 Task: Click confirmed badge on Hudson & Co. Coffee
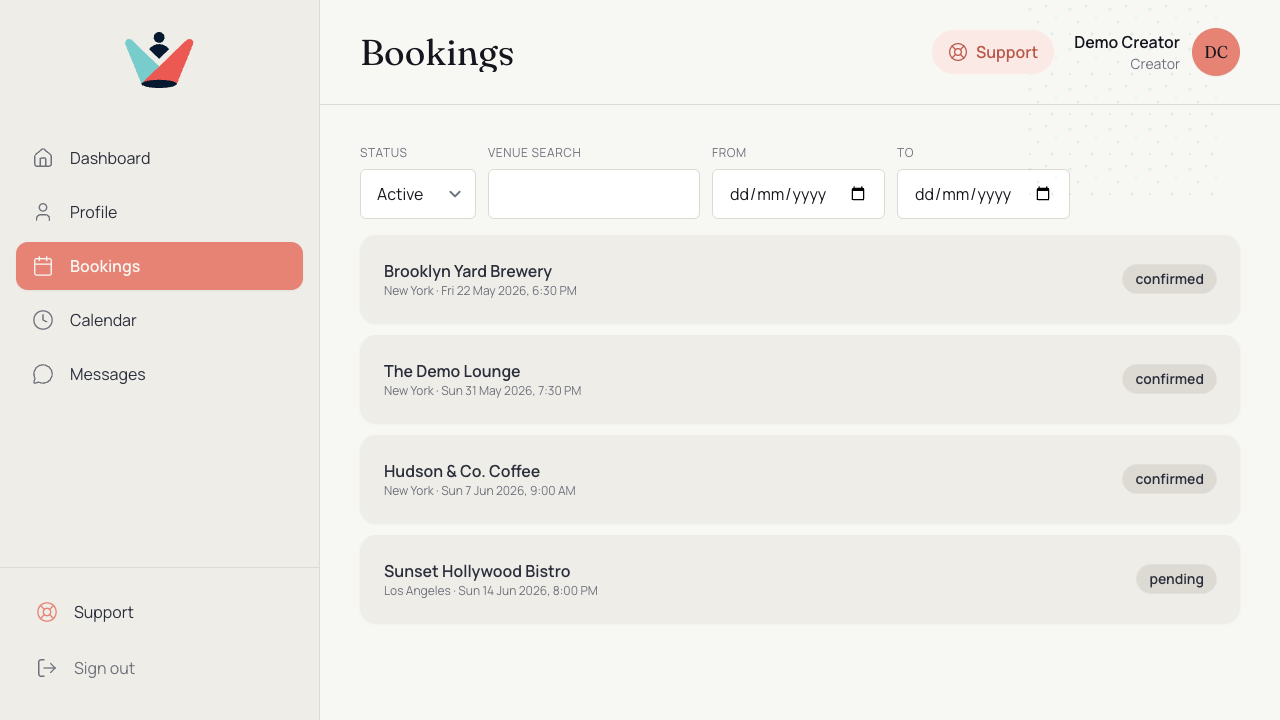pyautogui.click(x=1169, y=479)
